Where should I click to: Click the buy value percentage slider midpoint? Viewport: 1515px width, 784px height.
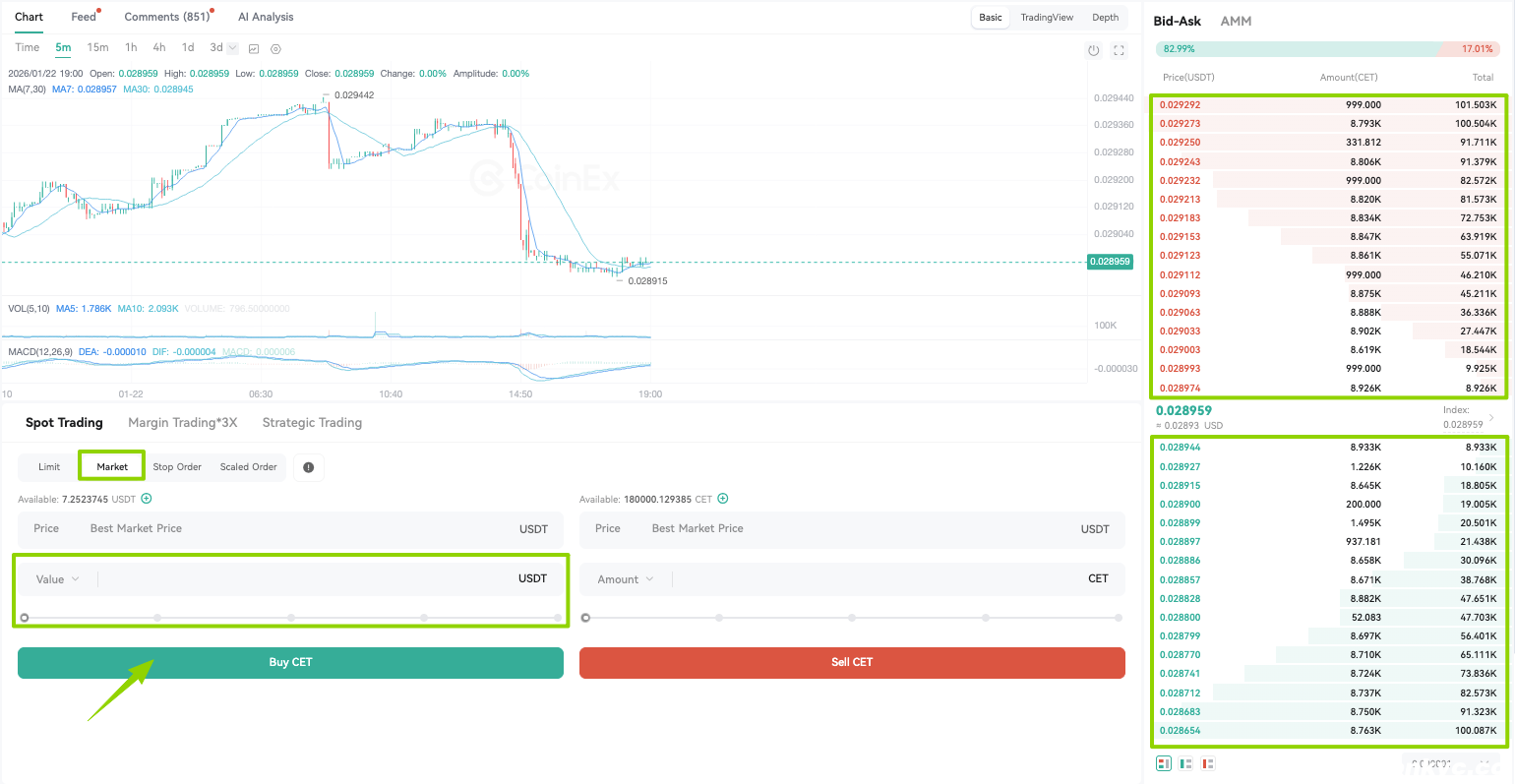coord(291,618)
